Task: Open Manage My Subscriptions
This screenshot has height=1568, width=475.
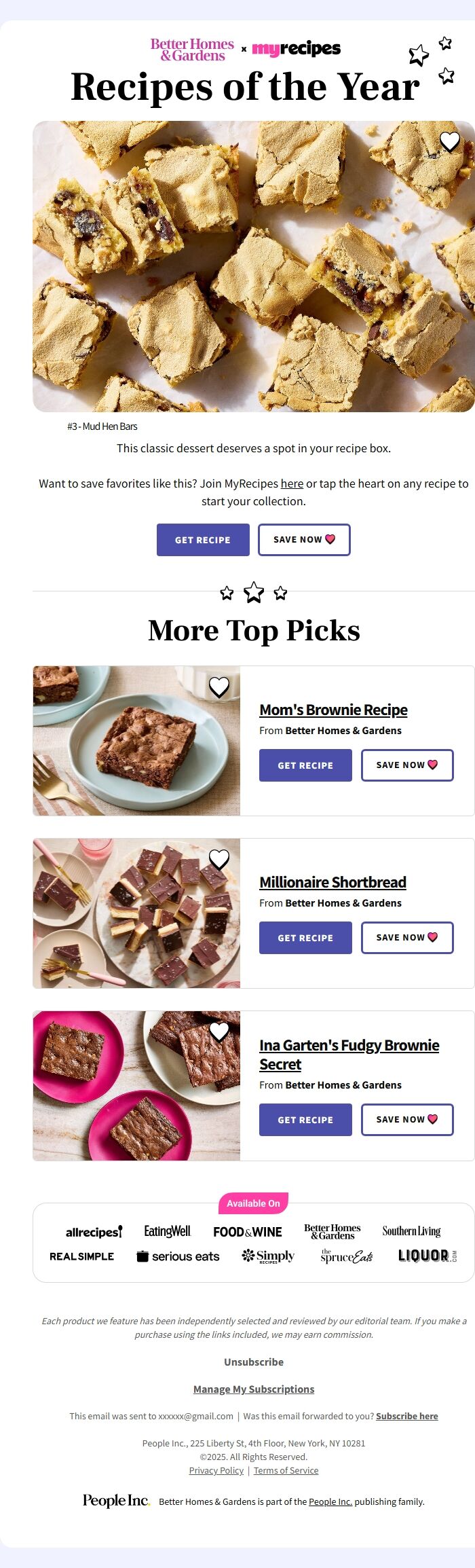Action: click(x=254, y=1389)
